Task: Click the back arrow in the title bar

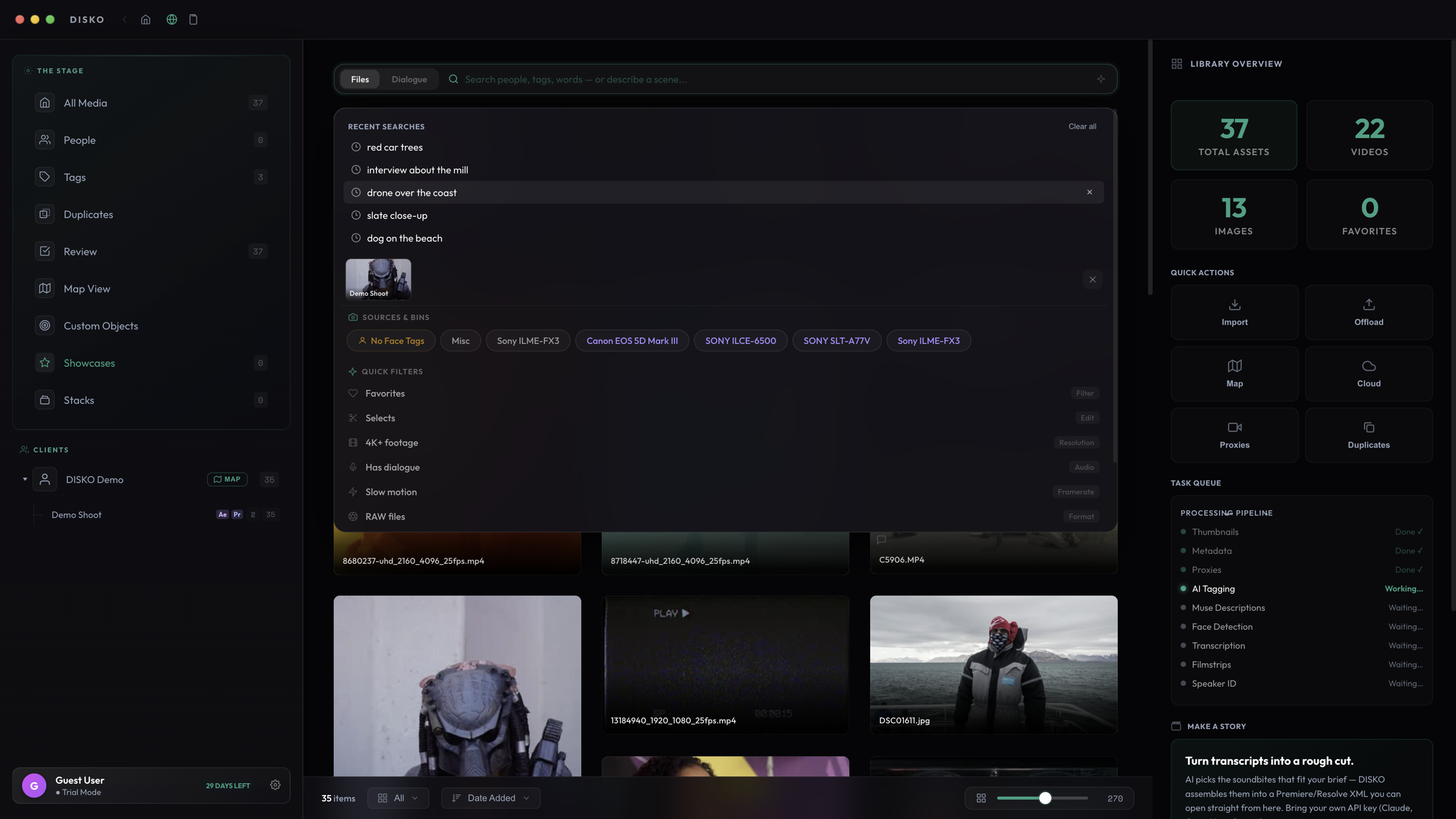Action: click(125, 19)
